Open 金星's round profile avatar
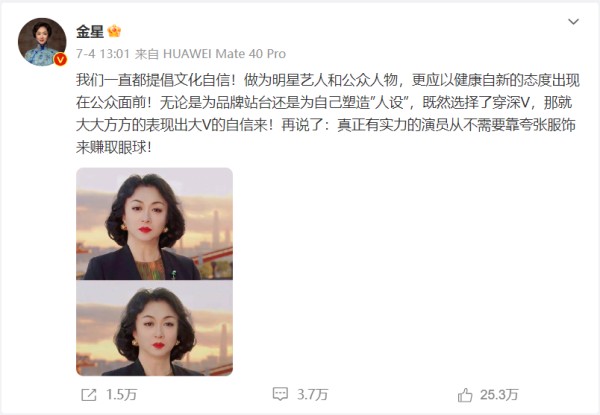The width and height of the screenshot is (600, 415). [42, 42]
